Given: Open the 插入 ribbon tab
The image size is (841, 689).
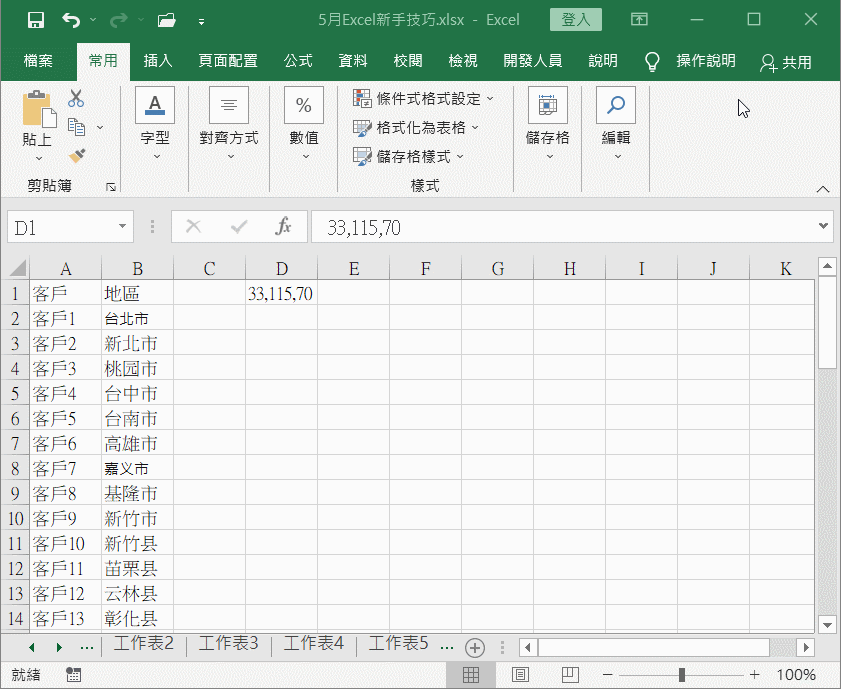Looking at the screenshot, I should [158, 61].
